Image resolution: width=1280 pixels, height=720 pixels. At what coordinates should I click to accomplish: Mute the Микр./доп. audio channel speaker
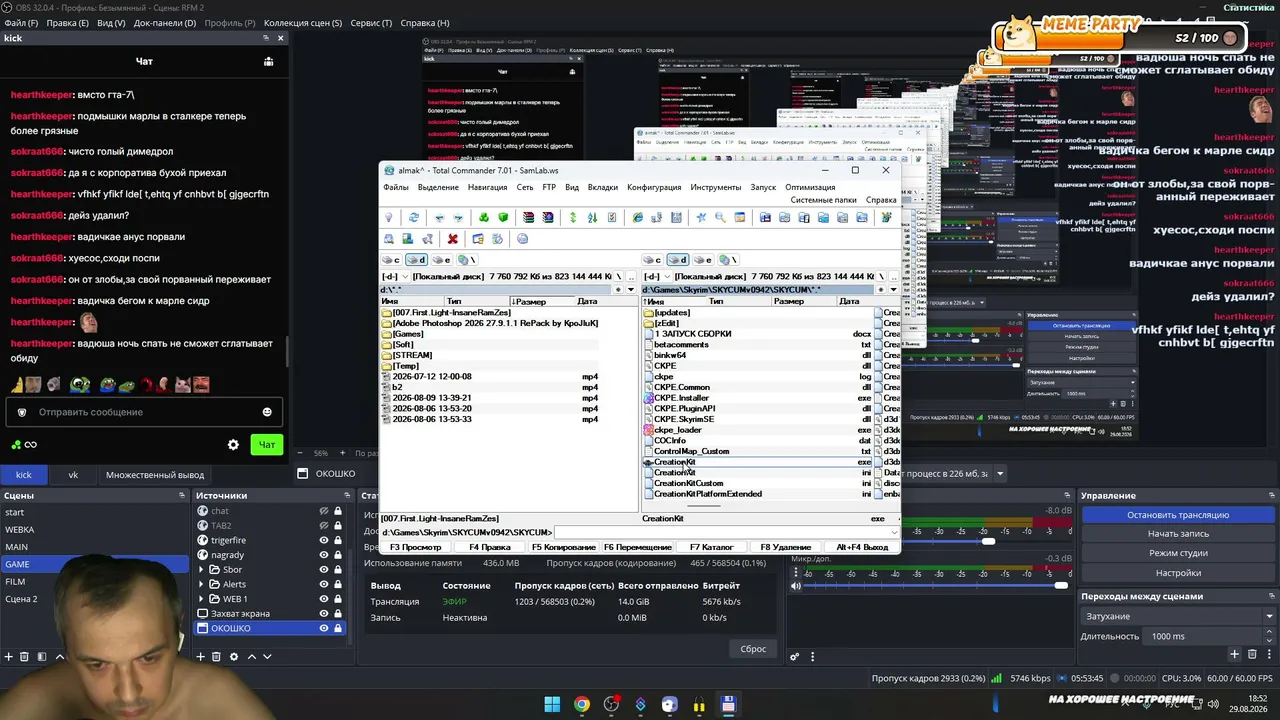(795, 585)
